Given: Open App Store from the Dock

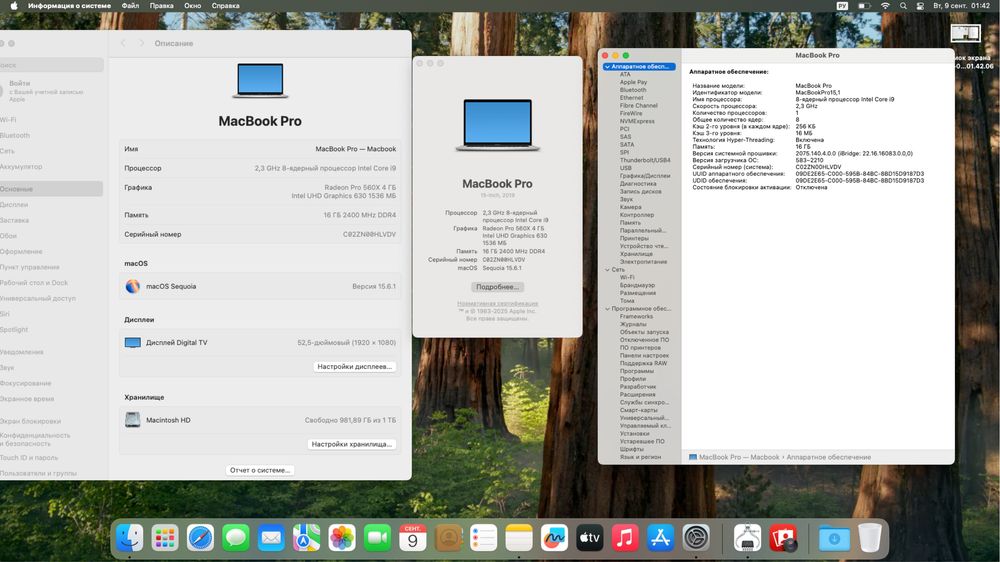Looking at the screenshot, I should (x=661, y=538).
